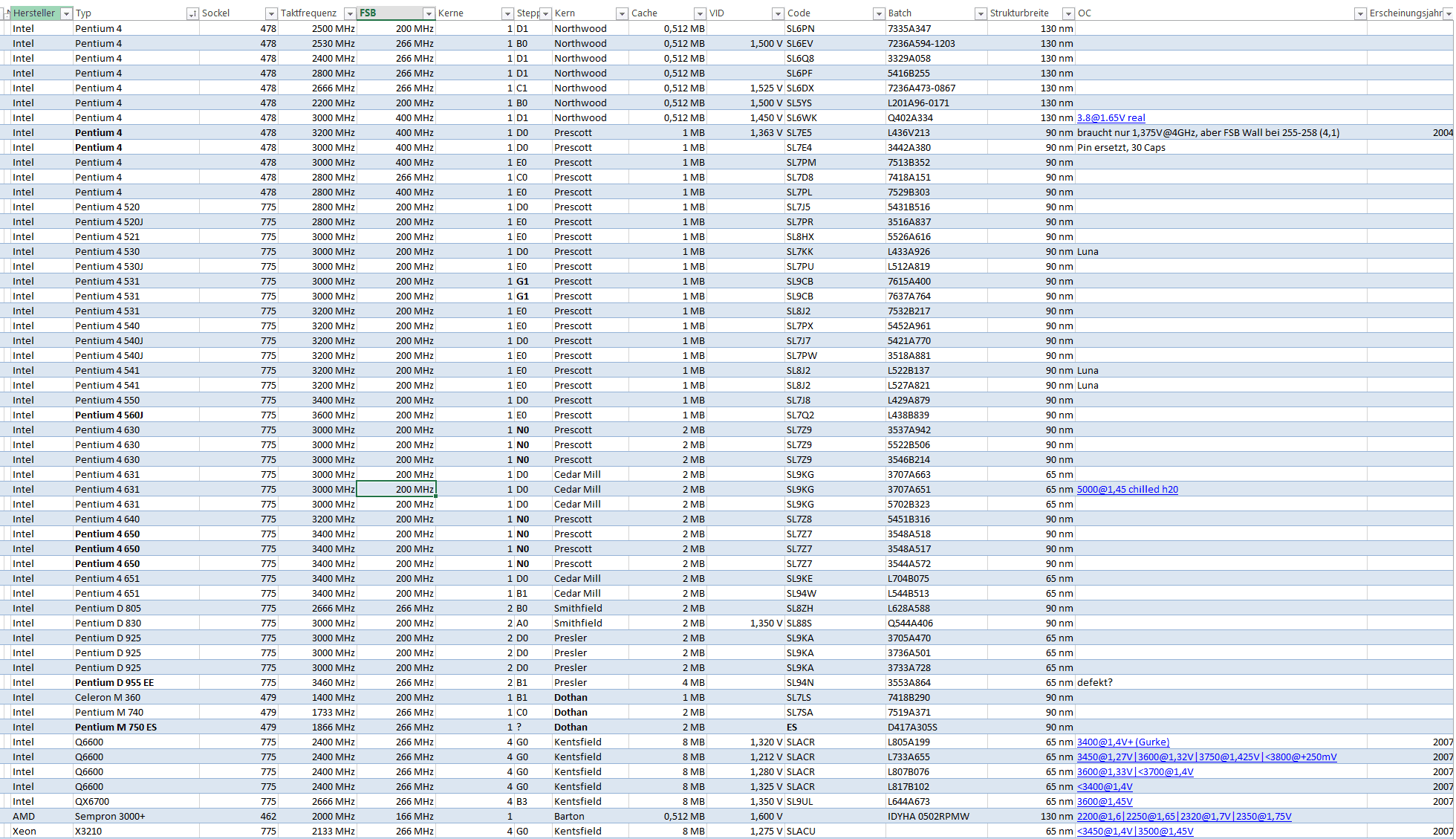Click the 'Pentium D 955 EE' cell

point(114,682)
